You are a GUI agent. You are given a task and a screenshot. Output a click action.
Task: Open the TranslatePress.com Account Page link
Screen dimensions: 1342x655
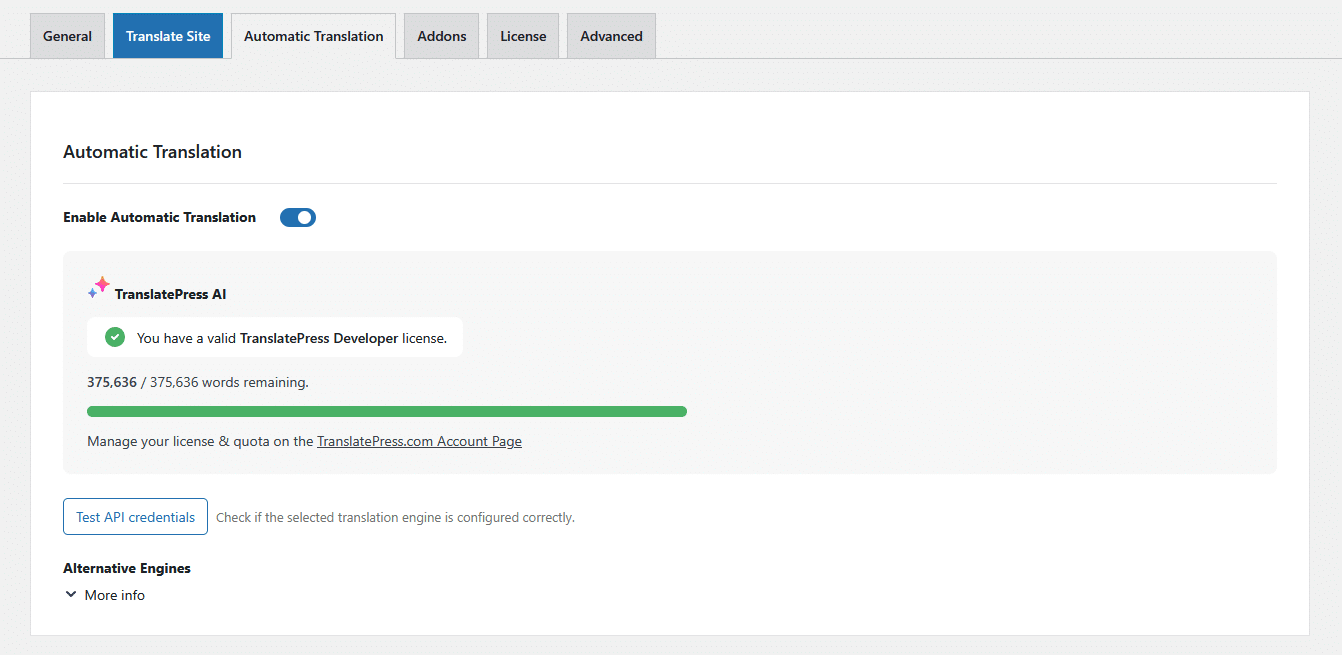[x=419, y=441]
